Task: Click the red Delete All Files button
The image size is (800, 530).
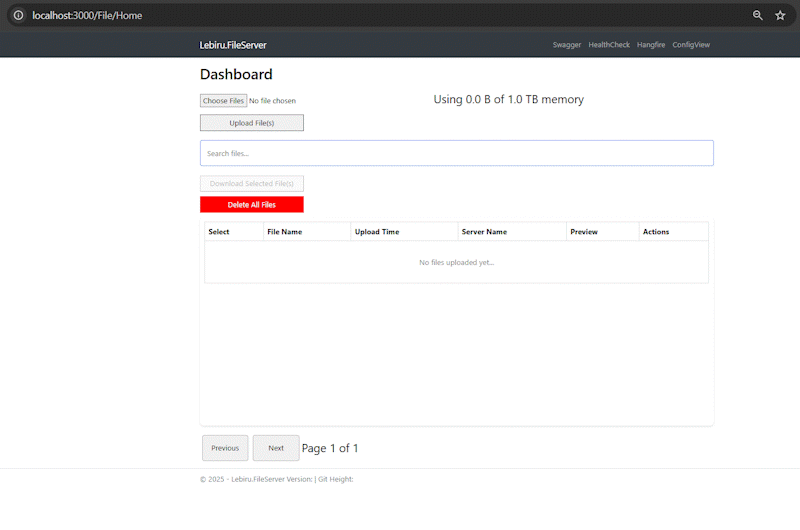Action: pos(252,205)
